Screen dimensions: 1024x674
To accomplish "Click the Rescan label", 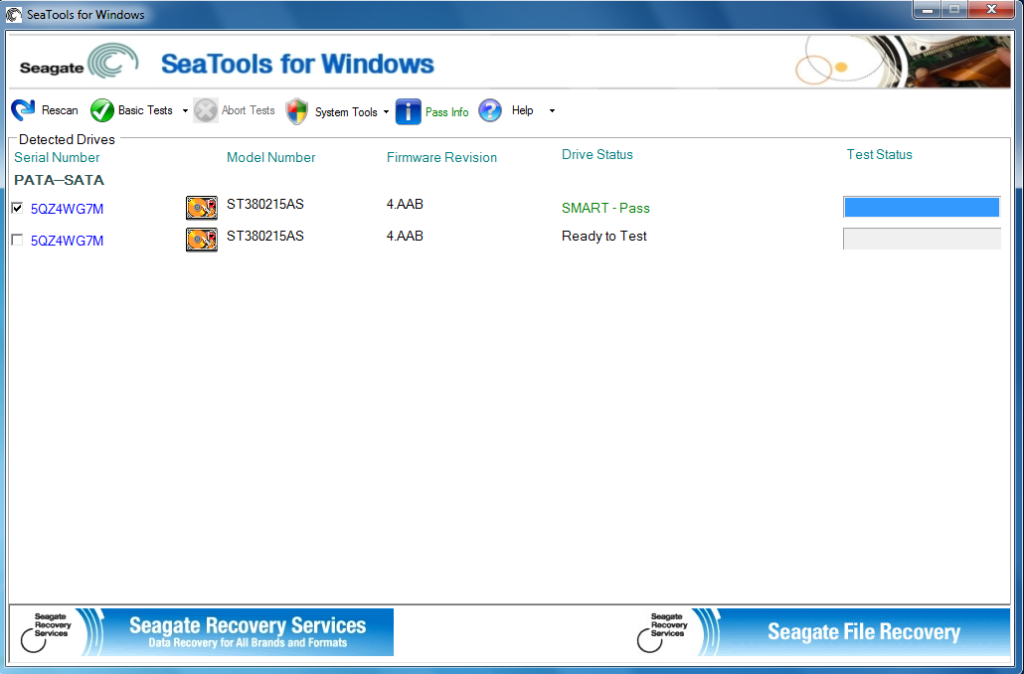I will 60,110.
